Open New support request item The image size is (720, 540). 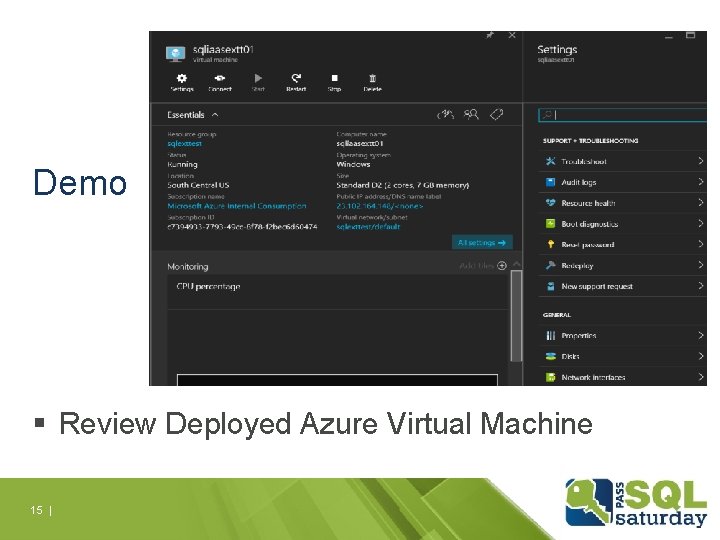pyautogui.click(x=622, y=287)
